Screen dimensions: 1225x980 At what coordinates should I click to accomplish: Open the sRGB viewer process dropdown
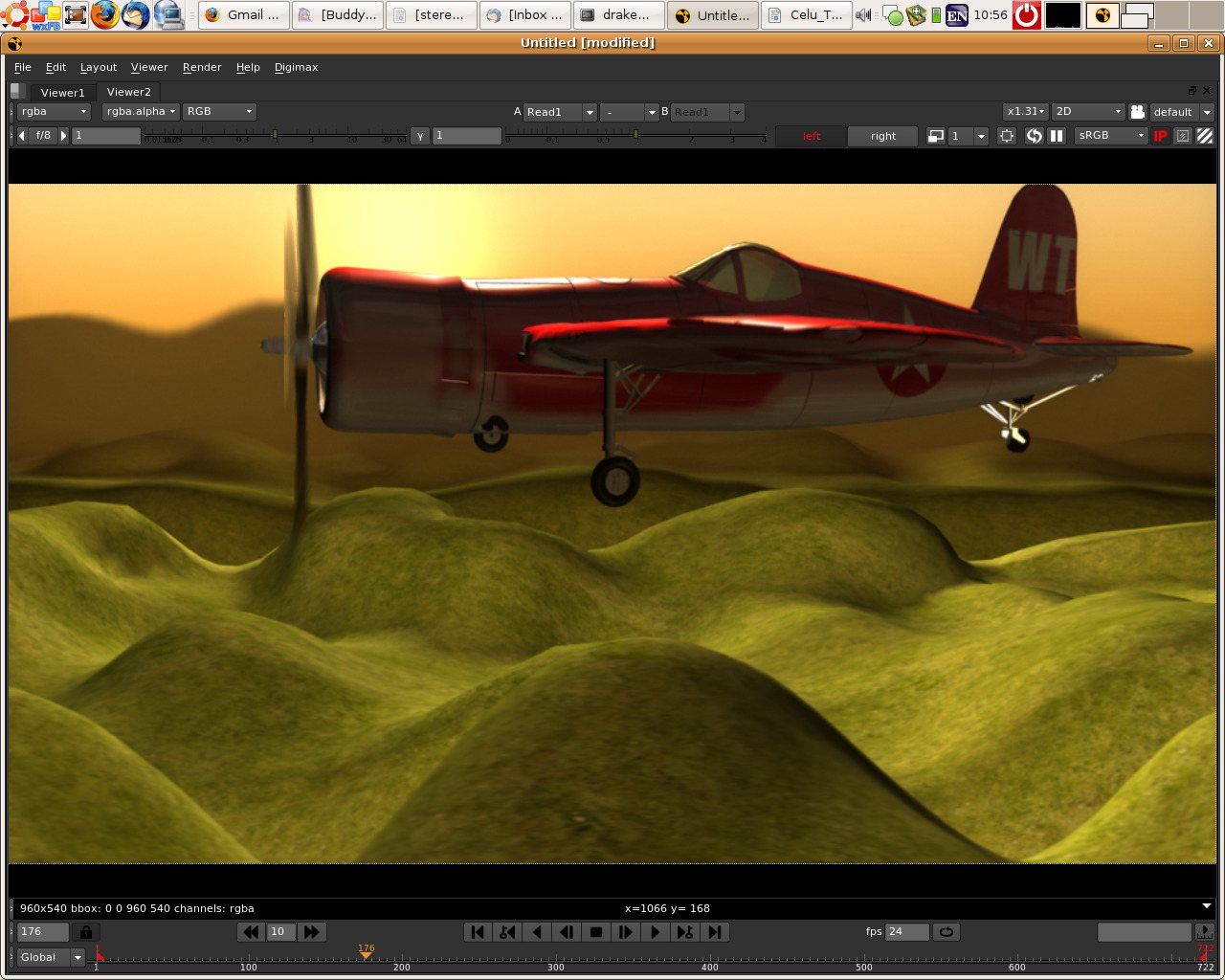point(1111,136)
